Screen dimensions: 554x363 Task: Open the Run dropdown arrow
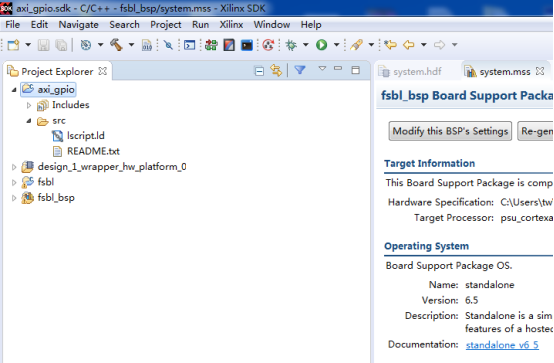point(336,45)
